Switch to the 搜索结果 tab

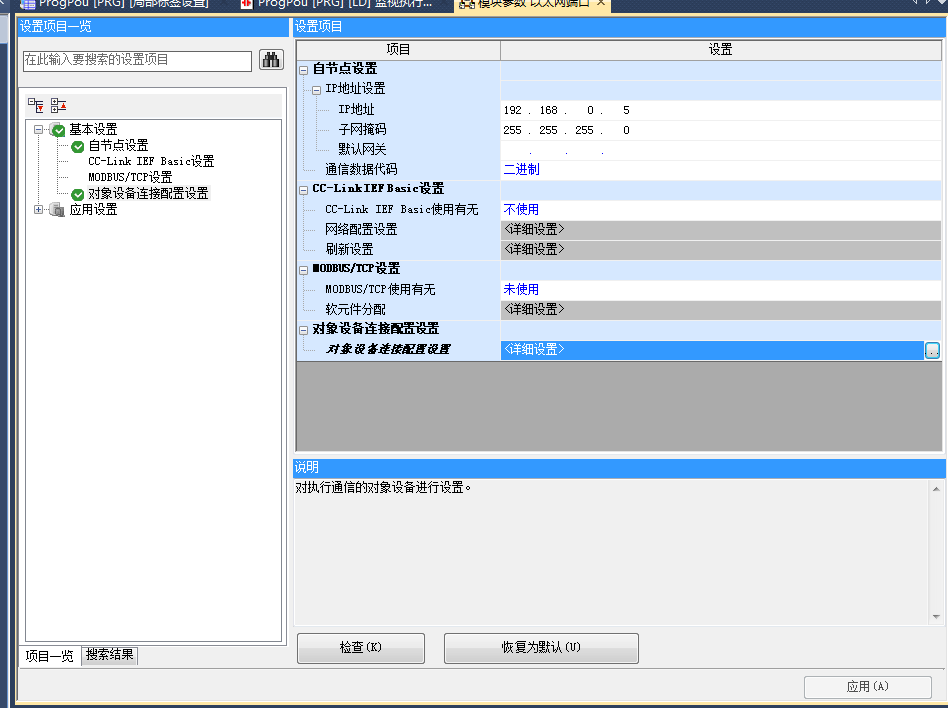110,655
